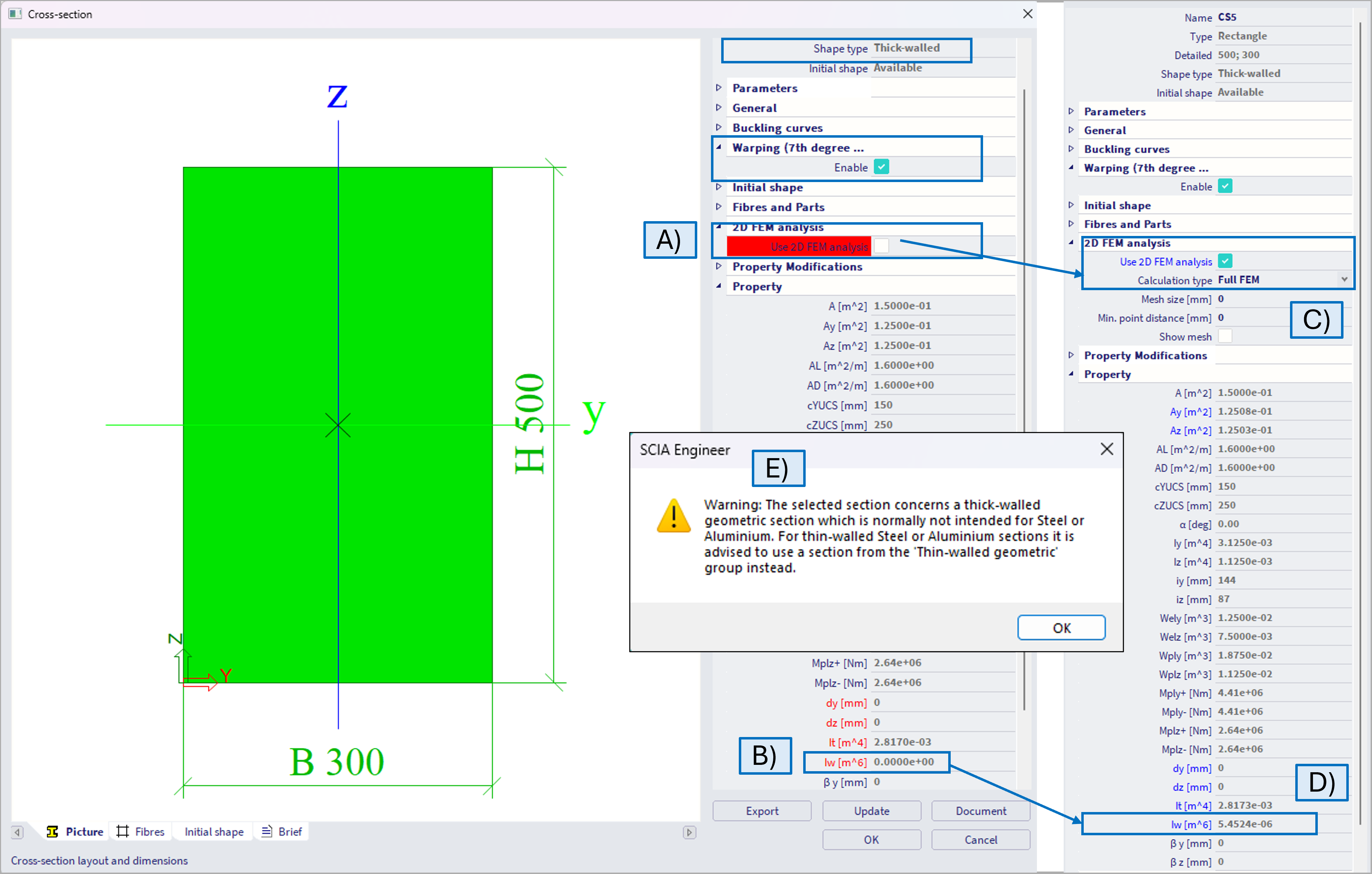Toggle the Warping Enable checkbox in dialog
Viewport: 1372px width, 874px height.
coord(881,167)
